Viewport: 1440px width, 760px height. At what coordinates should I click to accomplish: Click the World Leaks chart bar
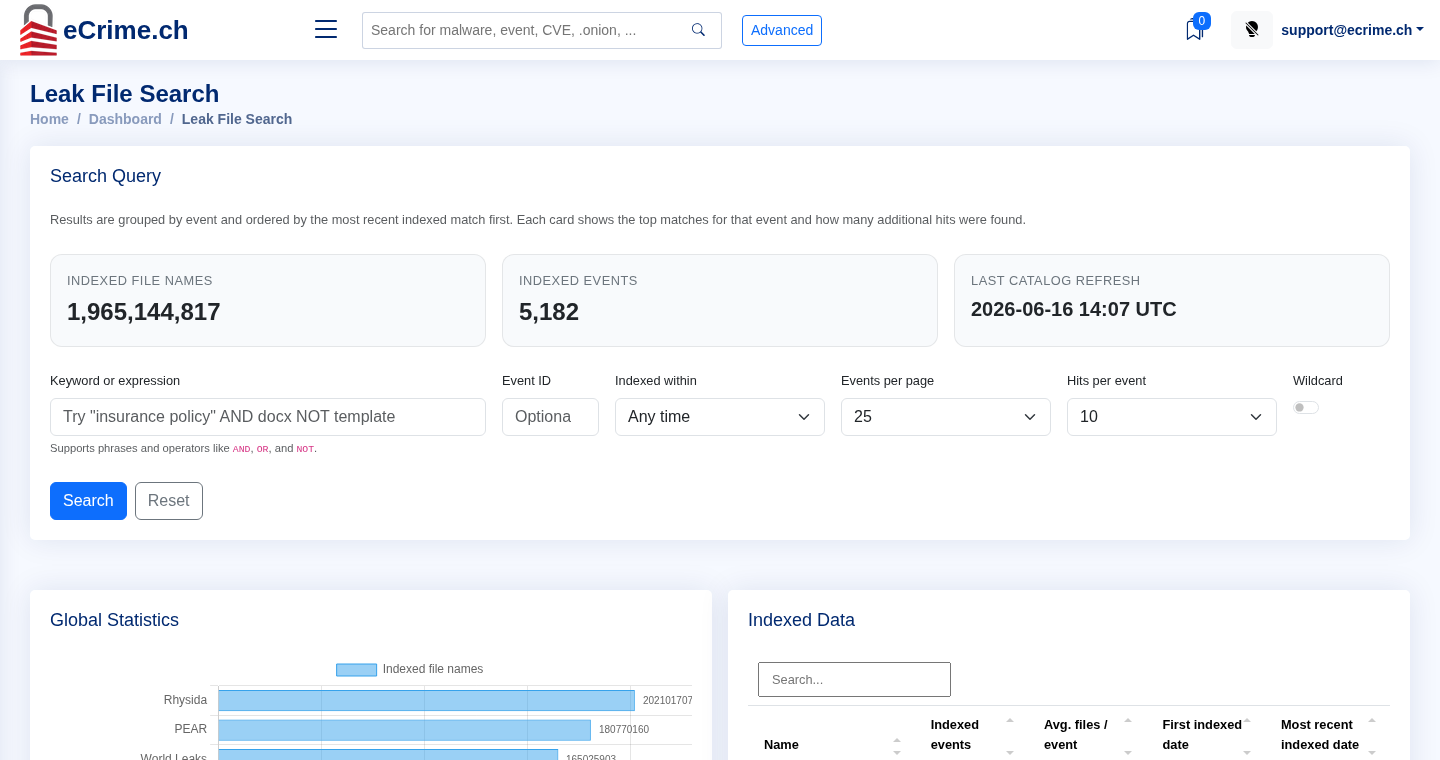pyautogui.click(x=388, y=754)
